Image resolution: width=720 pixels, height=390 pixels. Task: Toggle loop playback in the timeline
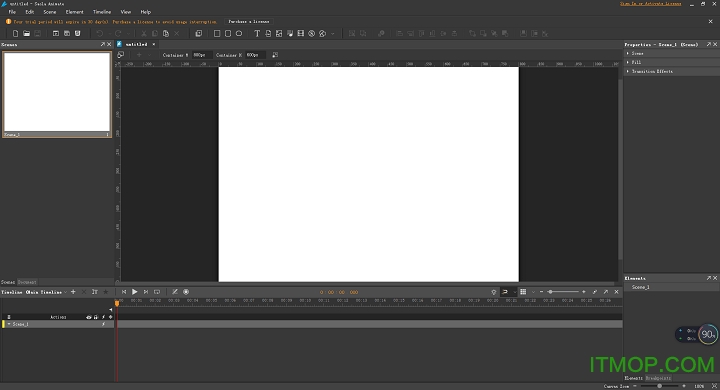[157, 292]
